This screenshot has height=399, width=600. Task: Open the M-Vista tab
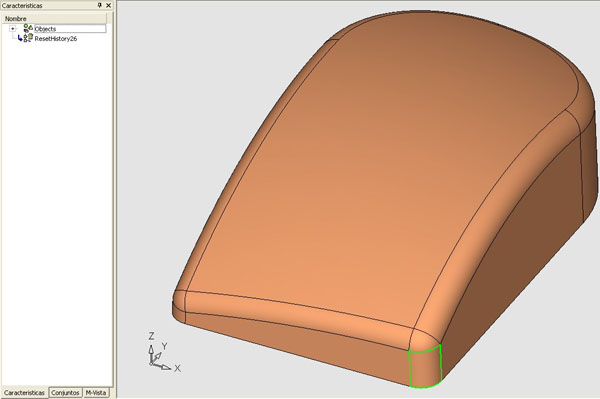96,393
